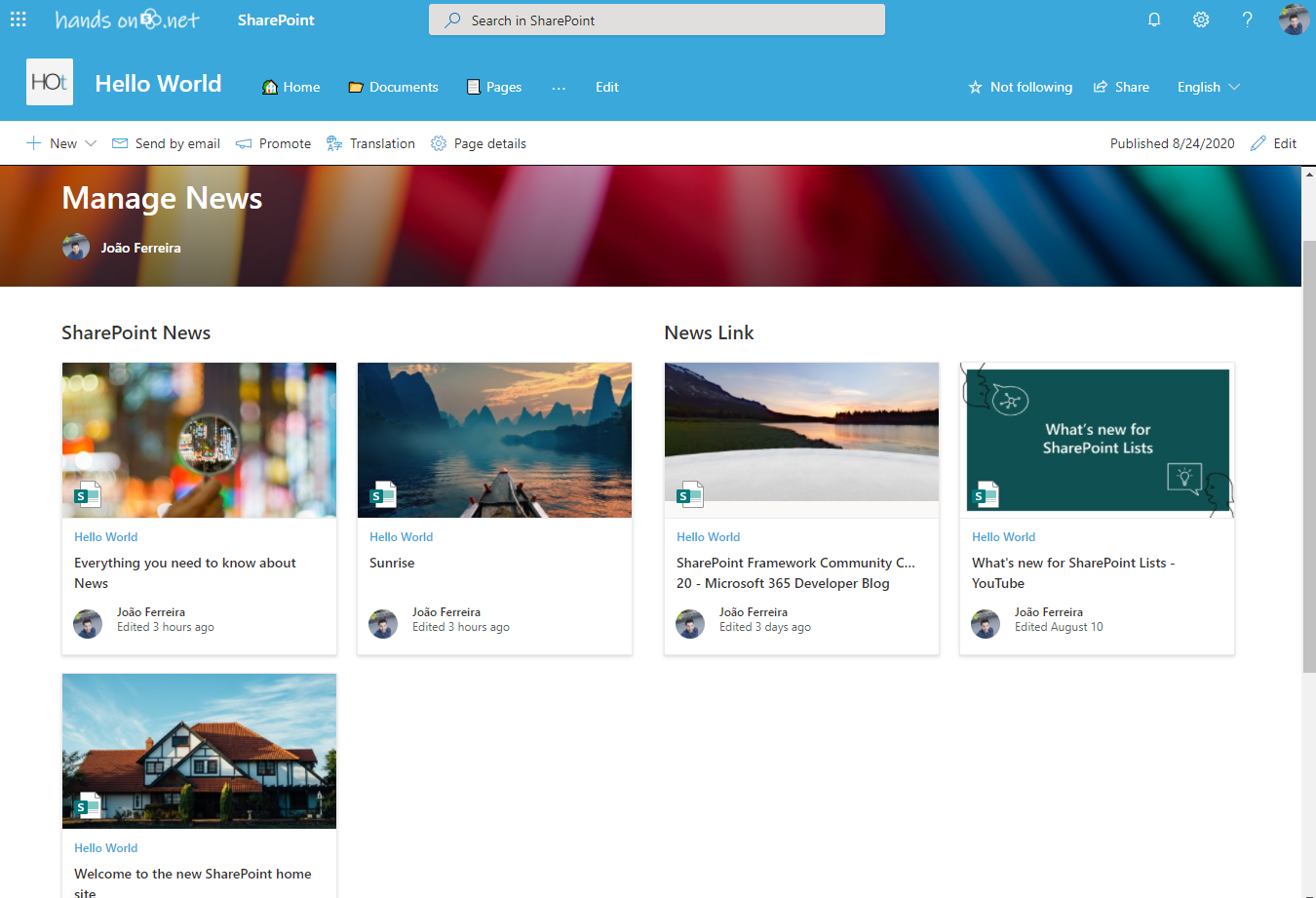Image resolution: width=1316 pixels, height=898 pixels.
Task: Click the plus icon next to New
Action: coord(33,143)
